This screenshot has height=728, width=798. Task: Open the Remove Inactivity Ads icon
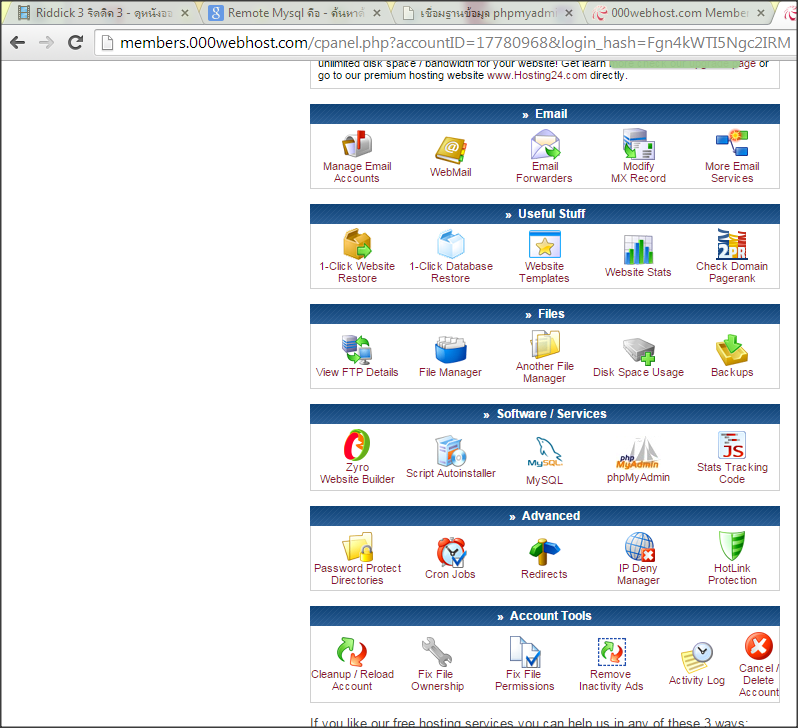612,652
